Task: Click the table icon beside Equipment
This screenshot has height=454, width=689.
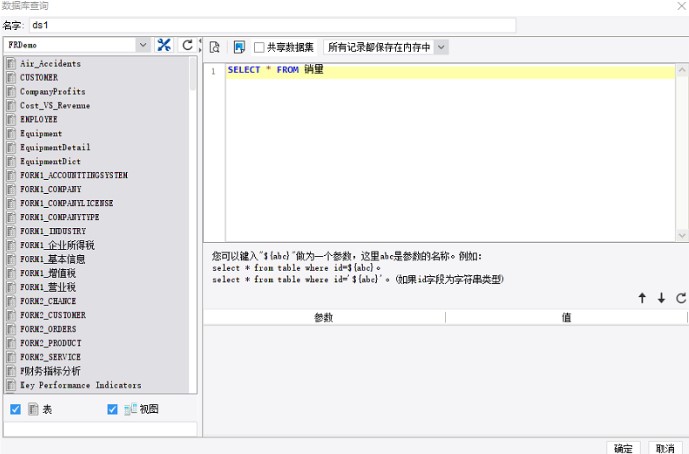Action: [11, 134]
